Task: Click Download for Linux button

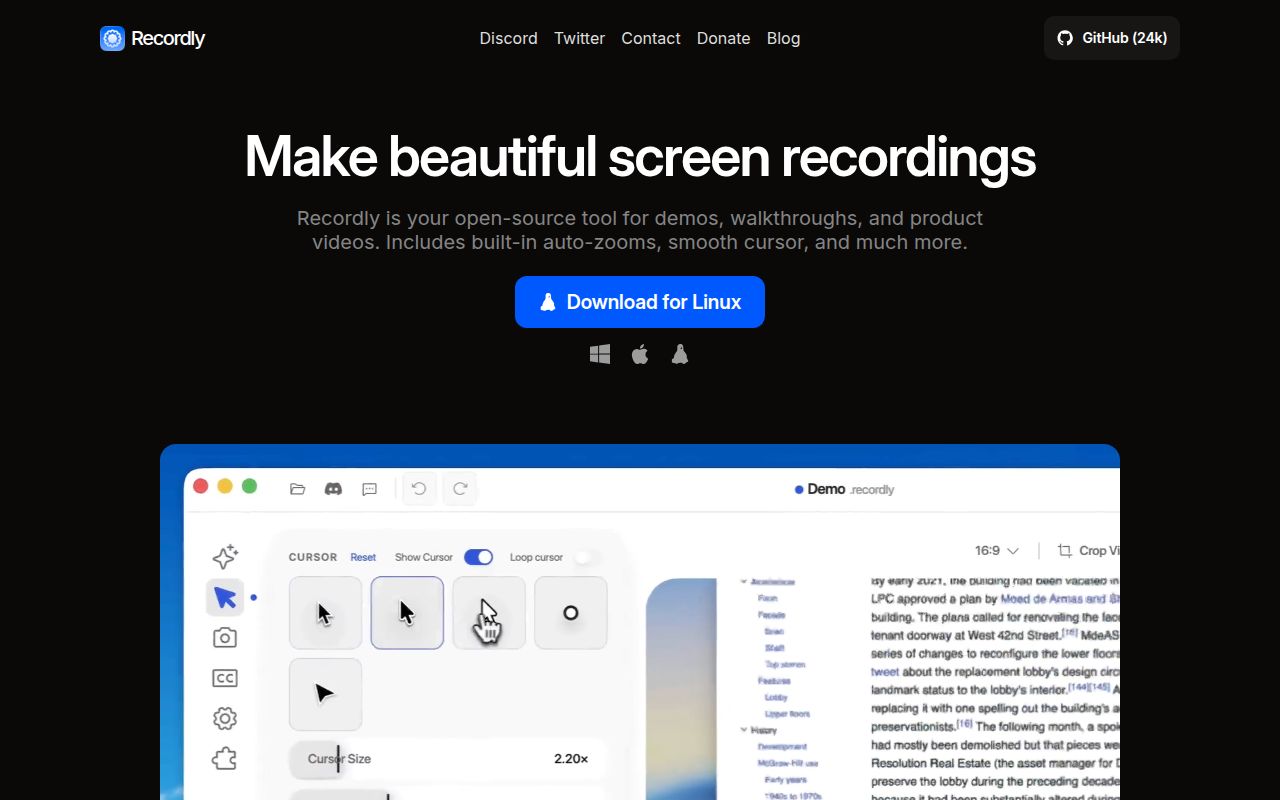Action: (640, 302)
